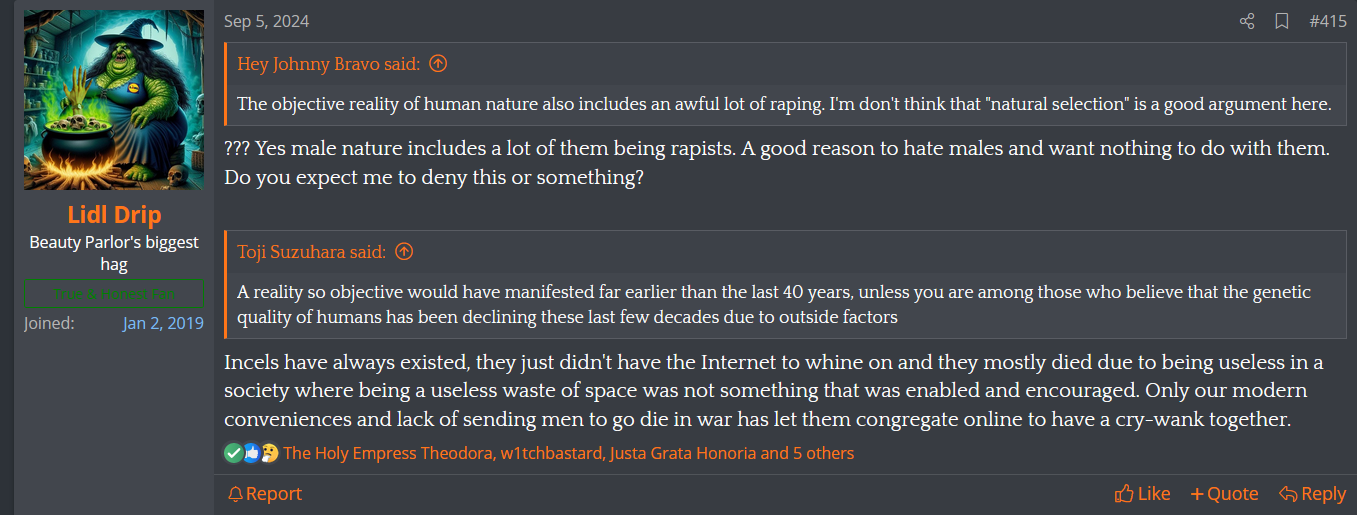Screen dimensions: 1357x515
Task: Click the up-arrow beside Hey Johnny Bravo's quote
Action: pos(438,64)
